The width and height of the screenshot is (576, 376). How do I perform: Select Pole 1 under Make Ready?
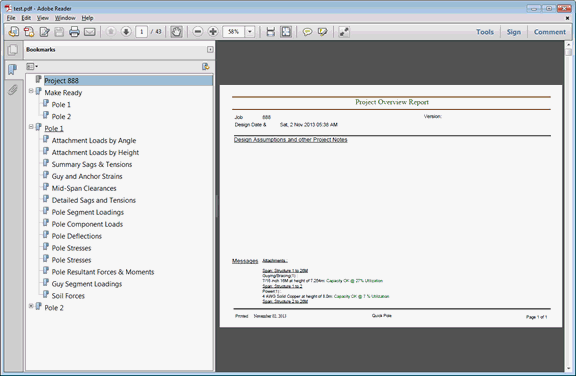click(61, 105)
